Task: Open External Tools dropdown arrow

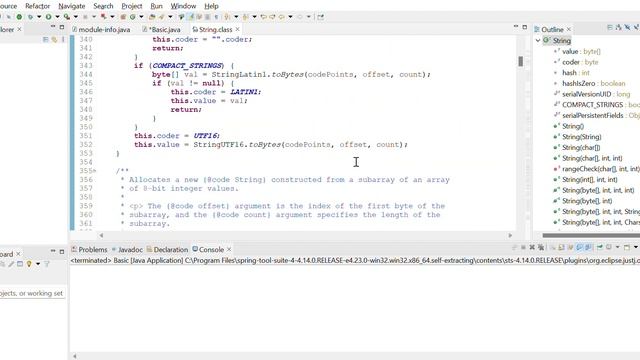Action: pos(76,17)
